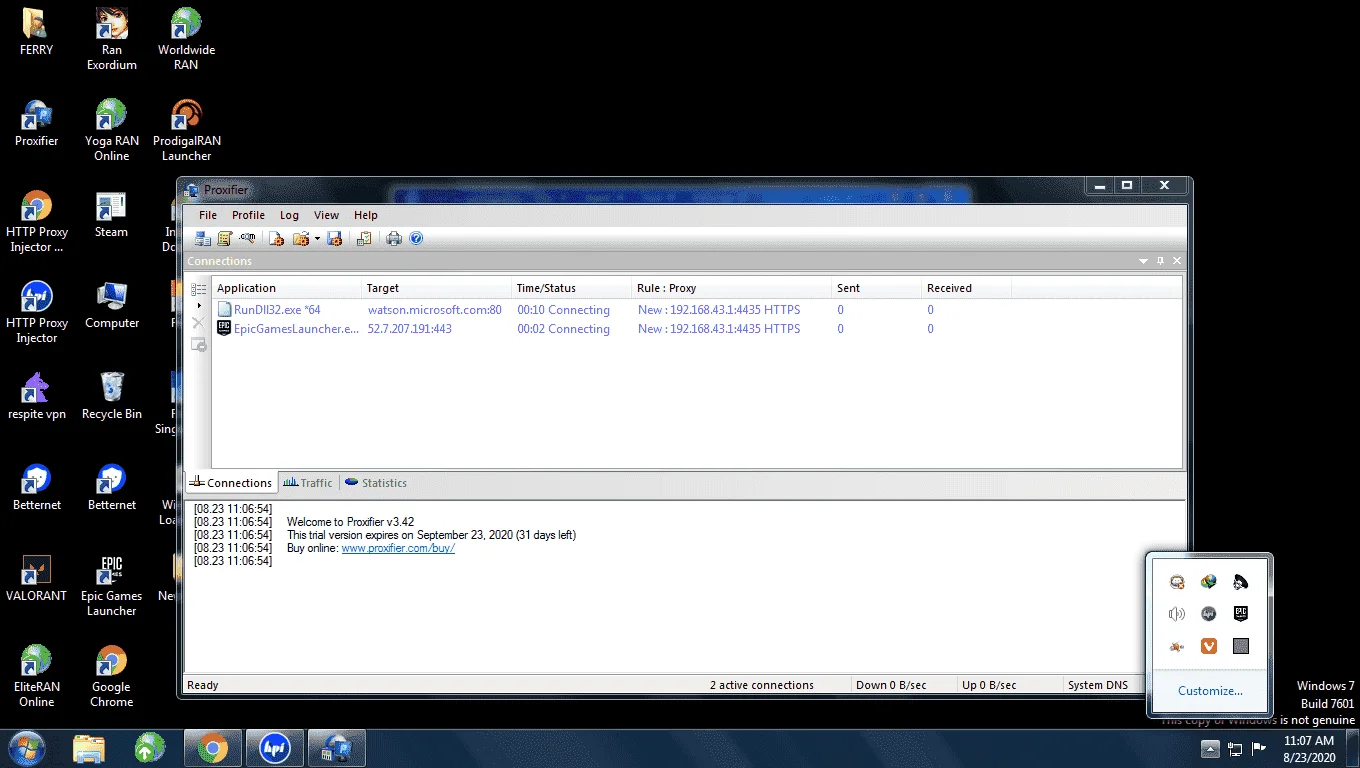Screen dimensions: 1360x768
Task: Click the checklist toolbar icon
Action: point(365,238)
